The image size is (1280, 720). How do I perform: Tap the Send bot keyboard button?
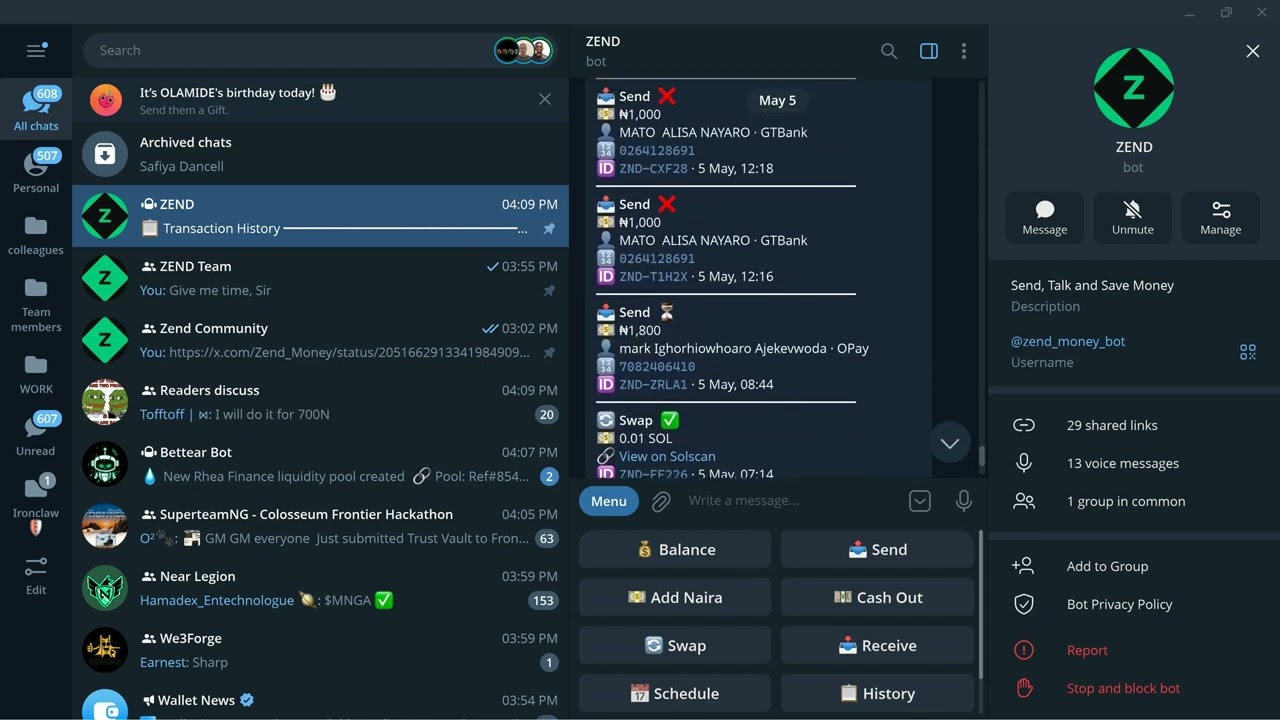click(x=877, y=549)
